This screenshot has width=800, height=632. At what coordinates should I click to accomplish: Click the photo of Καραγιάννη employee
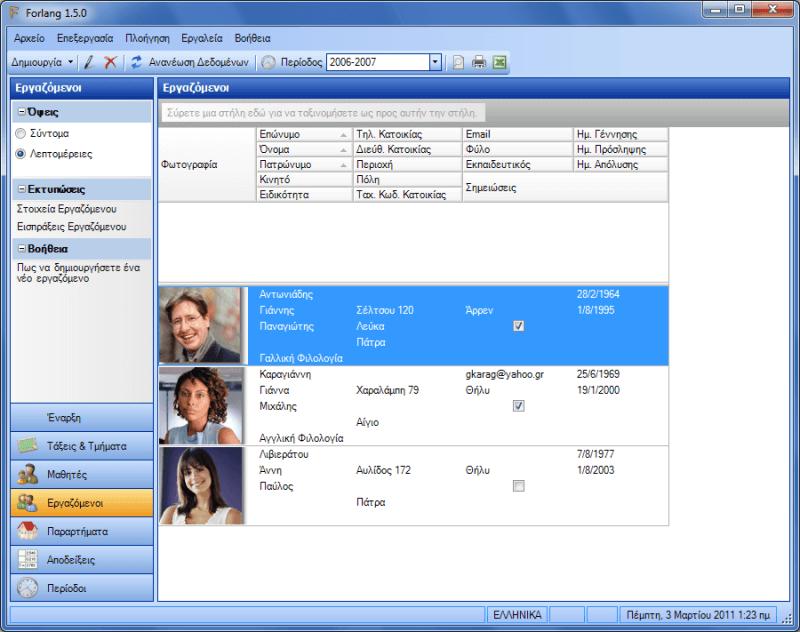coord(201,405)
